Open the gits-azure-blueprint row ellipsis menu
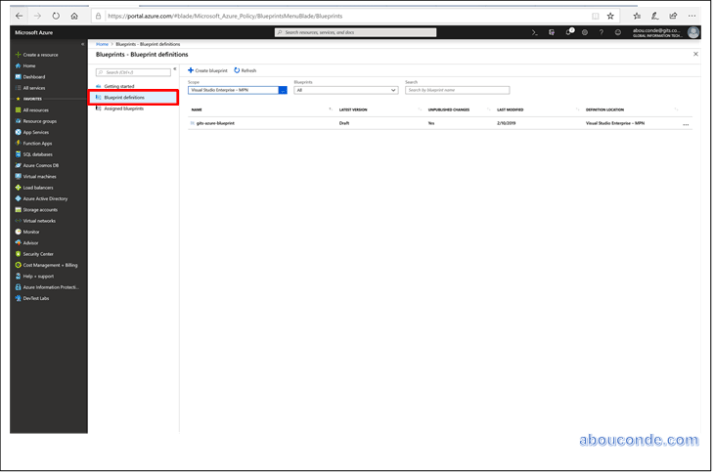This screenshot has height=472, width=714. 686,124
